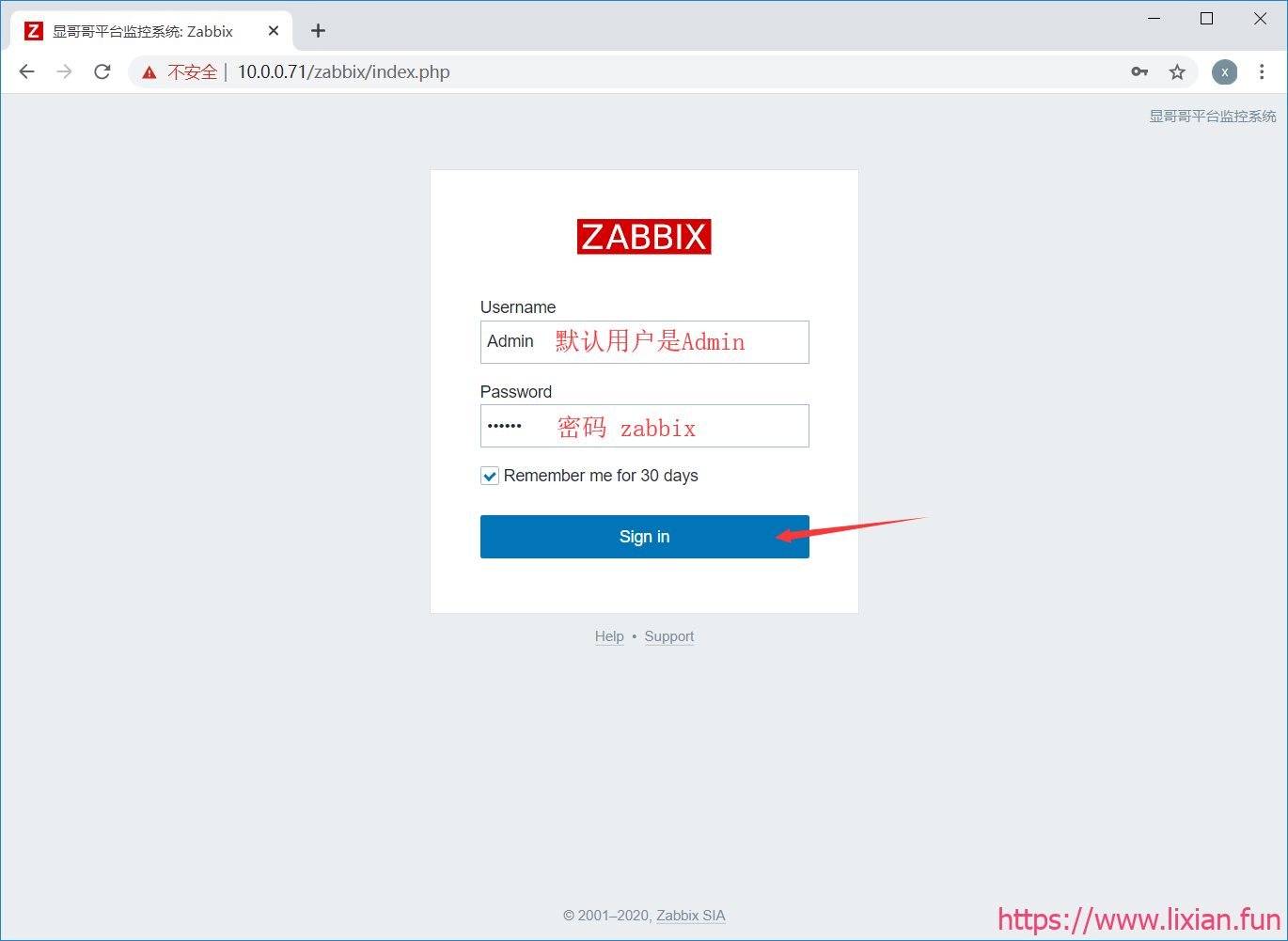Bookmark this page with the star icon
Viewport: 1288px width, 941px height.
coord(1177,71)
